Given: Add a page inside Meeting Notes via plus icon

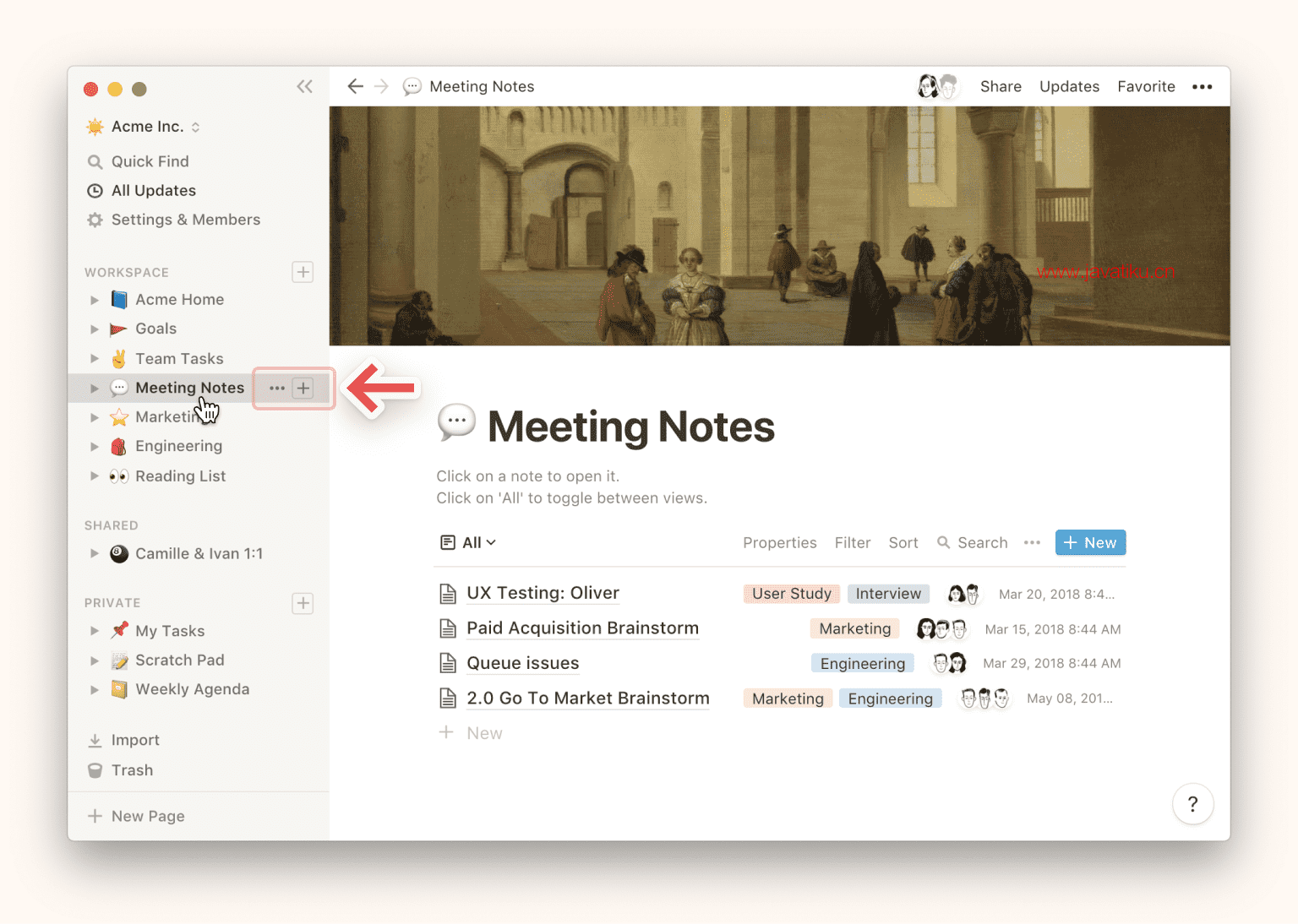Looking at the screenshot, I should click(x=303, y=388).
